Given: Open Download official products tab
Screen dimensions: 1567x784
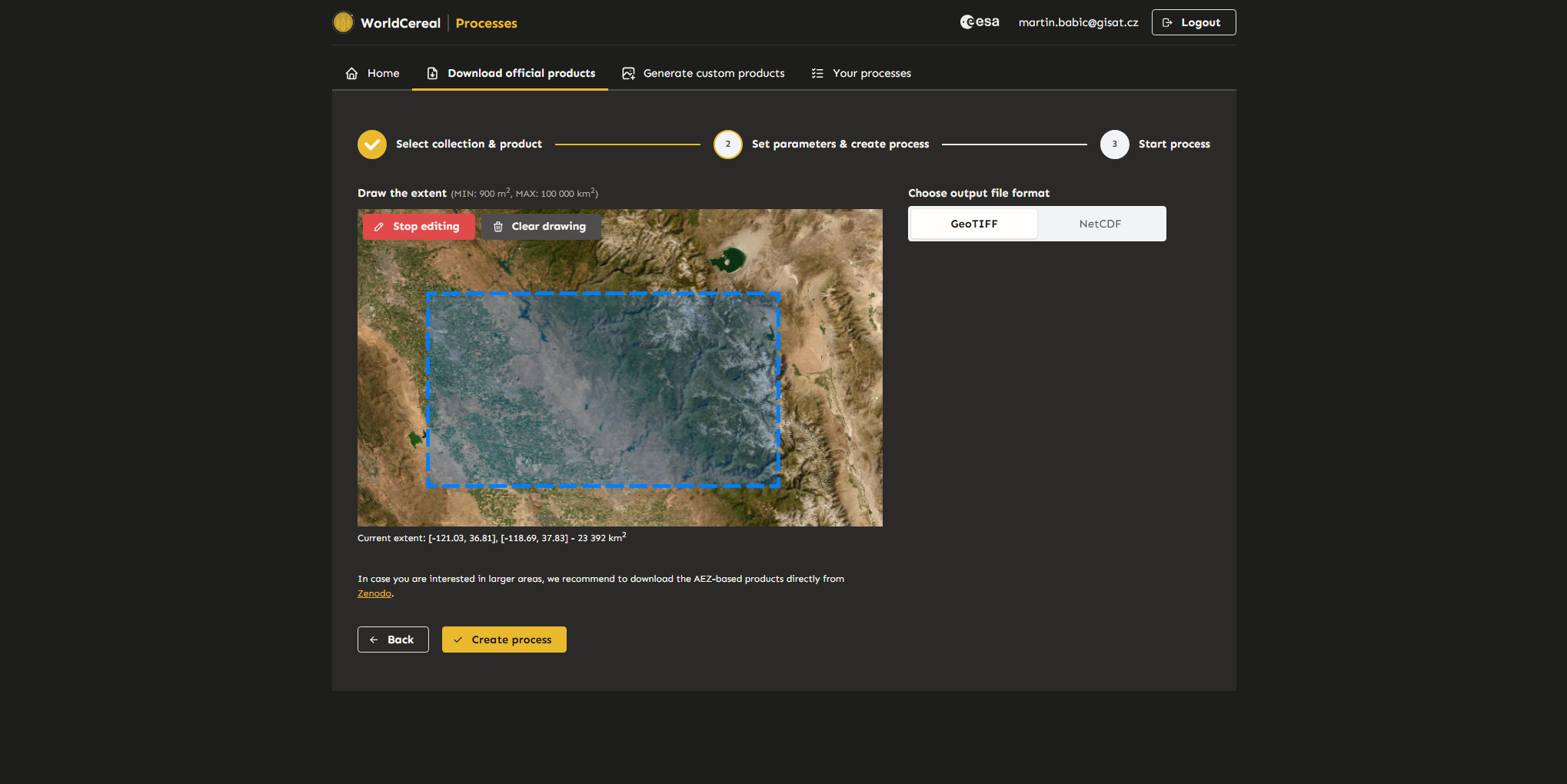Looking at the screenshot, I should (x=511, y=74).
